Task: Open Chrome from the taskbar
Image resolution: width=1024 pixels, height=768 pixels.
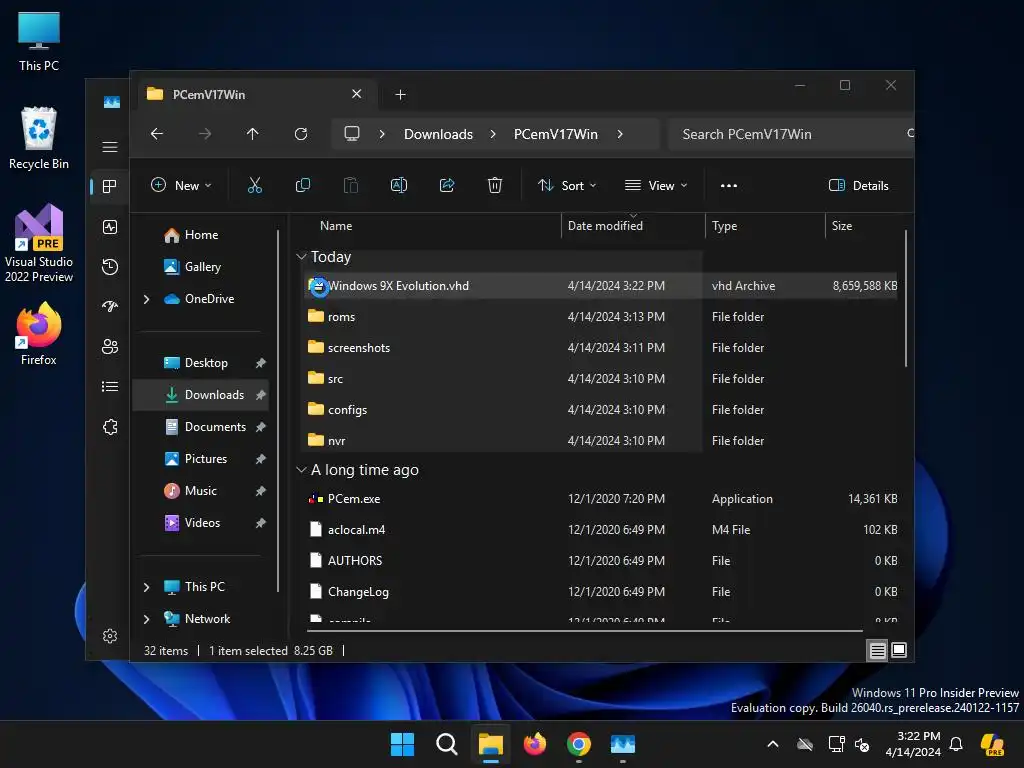Action: tap(579, 744)
